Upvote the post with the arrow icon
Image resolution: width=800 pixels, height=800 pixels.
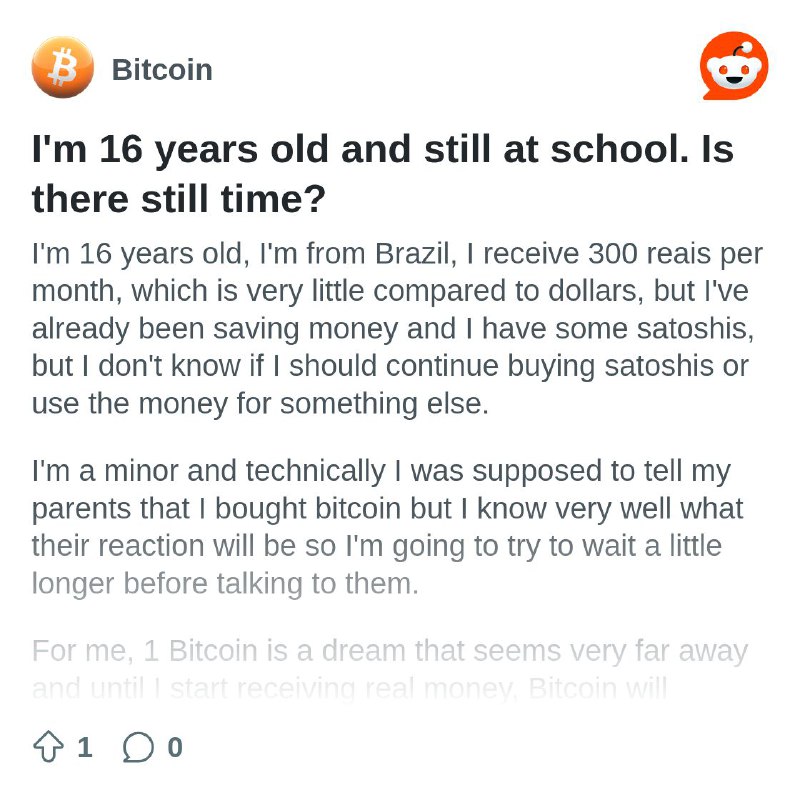pos(48,747)
